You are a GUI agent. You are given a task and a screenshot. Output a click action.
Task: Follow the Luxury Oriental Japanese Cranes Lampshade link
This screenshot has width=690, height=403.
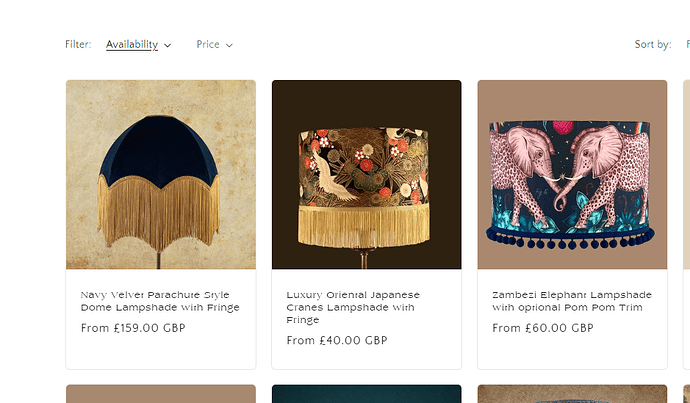point(353,307)
